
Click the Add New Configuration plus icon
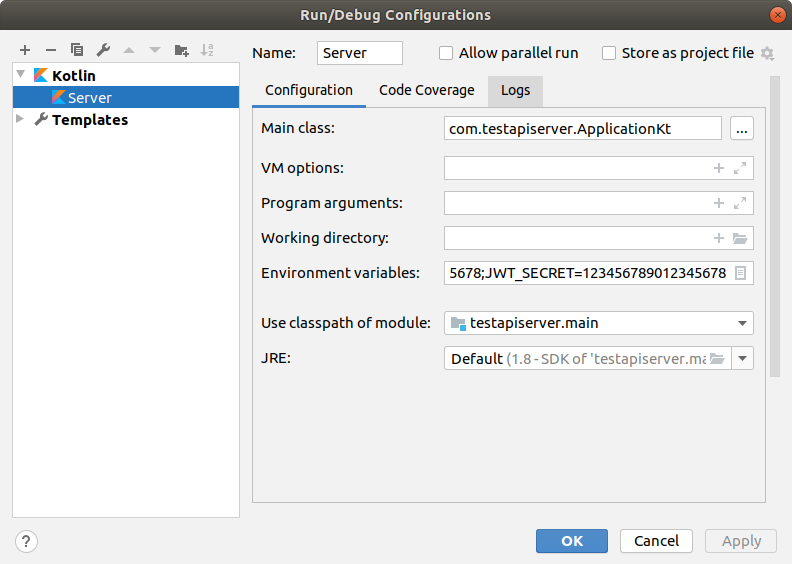(25, 49)
